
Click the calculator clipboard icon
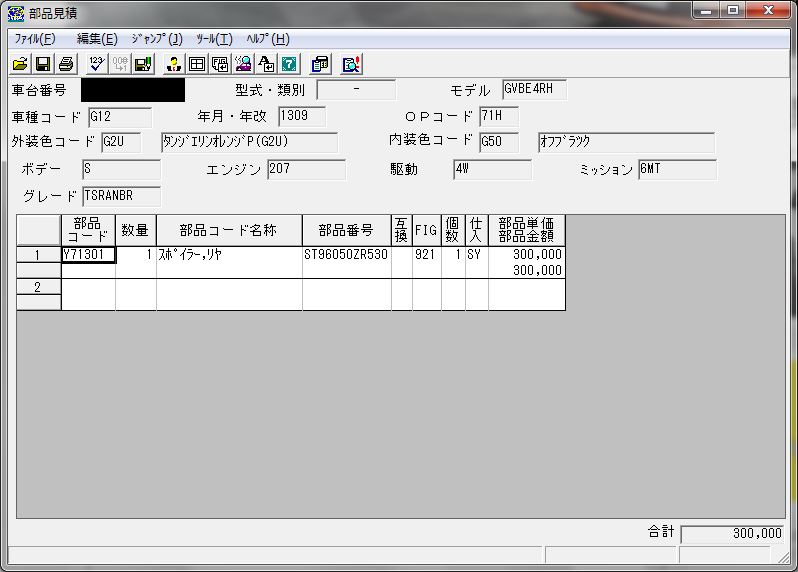pos(320,64)
